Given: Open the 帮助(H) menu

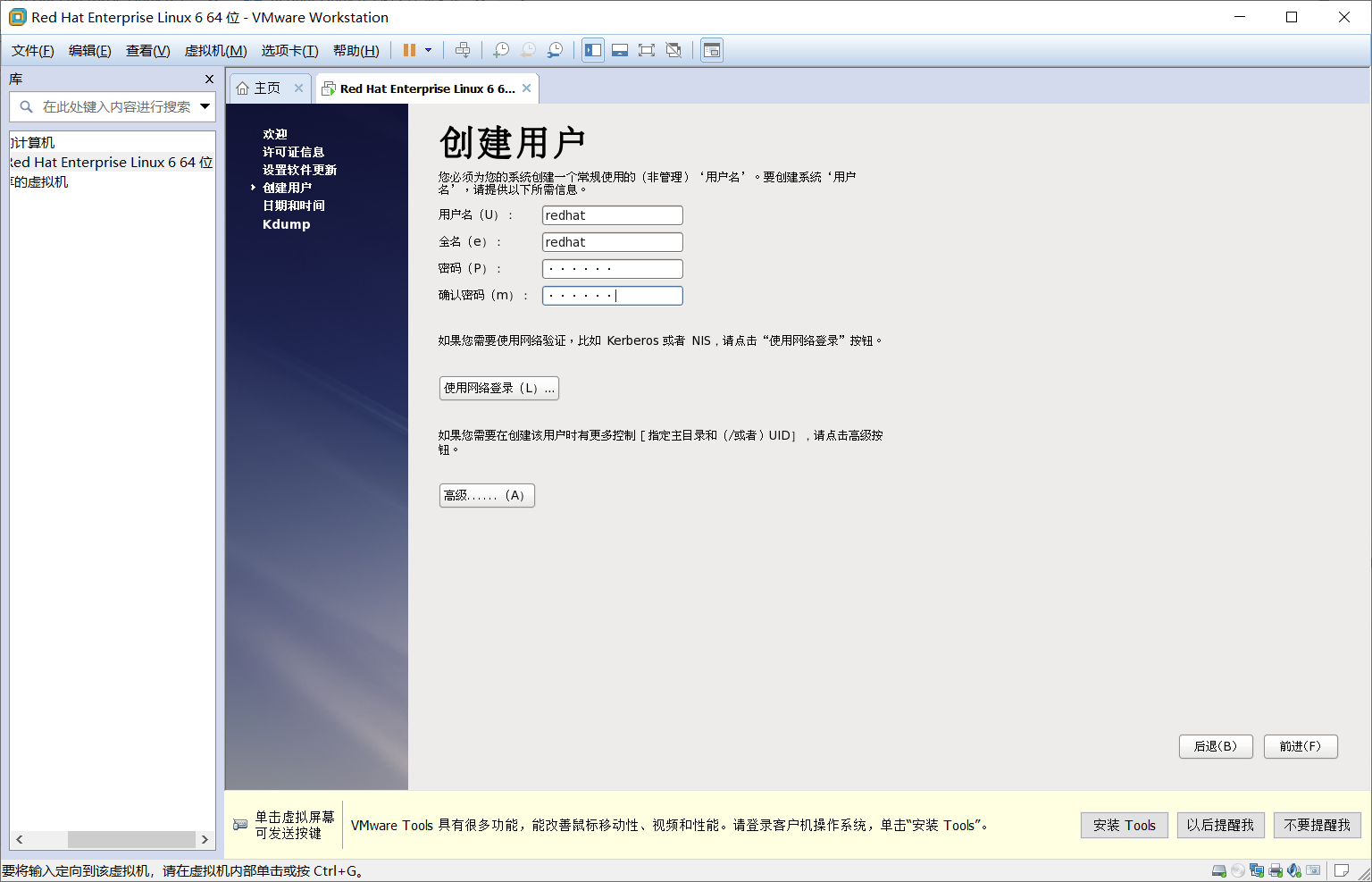Looking at the screenshot, I should click(x=356, y=51).
